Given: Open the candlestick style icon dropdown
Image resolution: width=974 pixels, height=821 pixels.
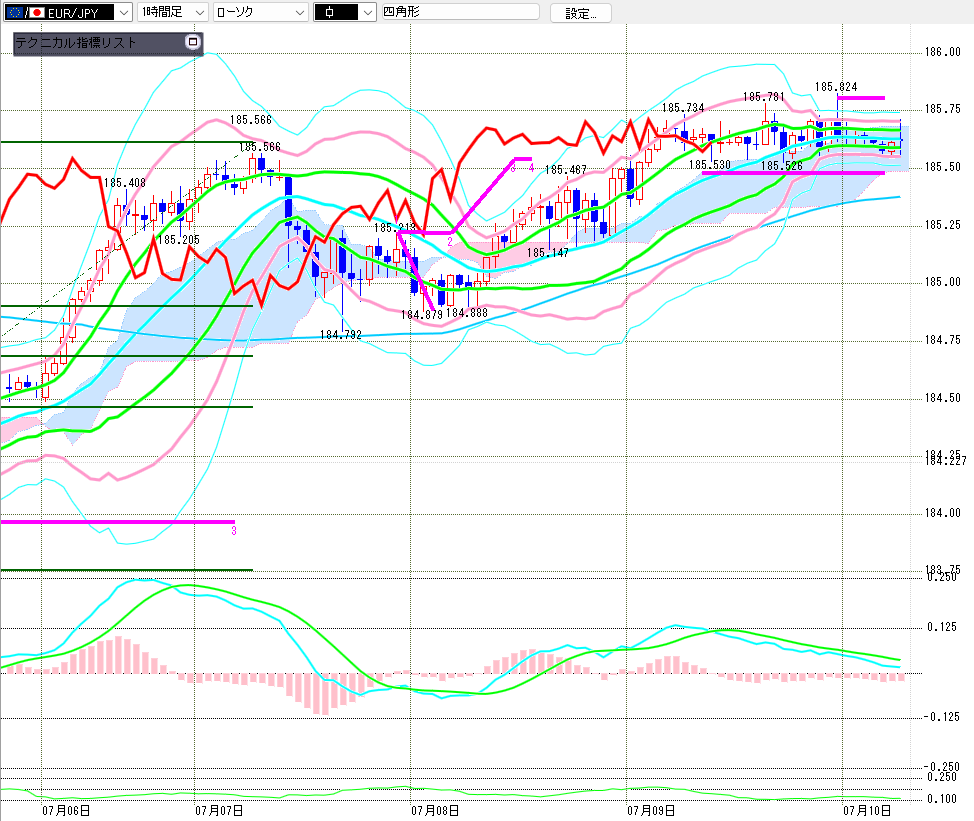Looking at the screenshot, I should coord(345,12).
